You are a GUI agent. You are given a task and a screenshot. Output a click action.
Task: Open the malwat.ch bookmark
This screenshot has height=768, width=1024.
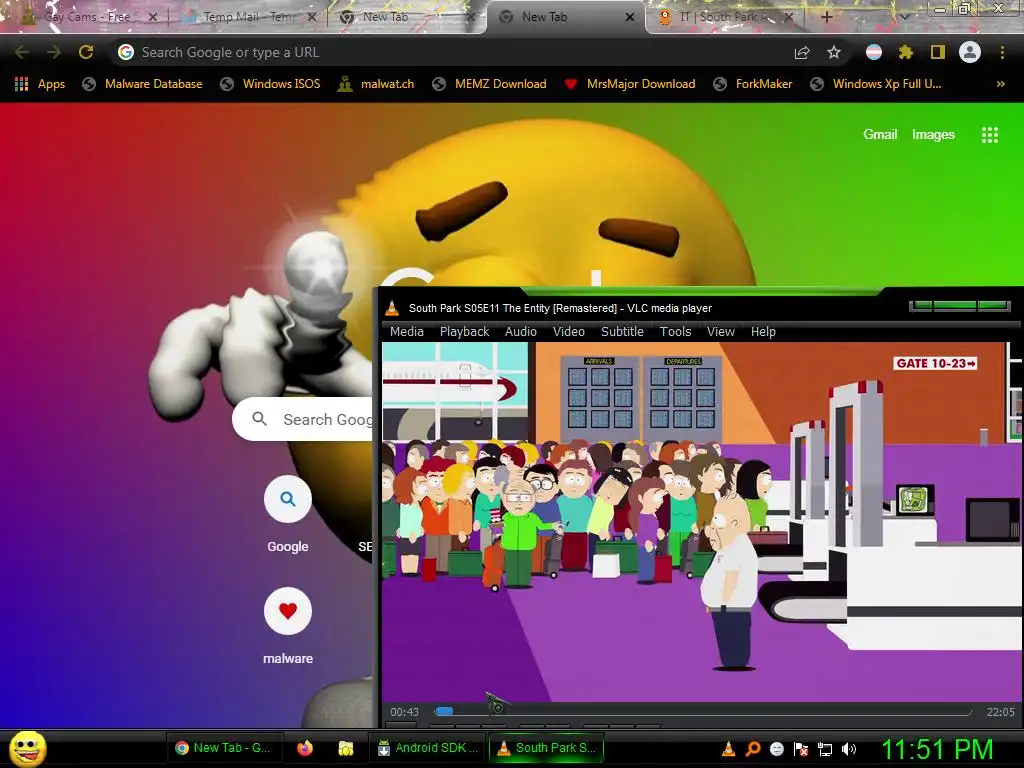point(376,84)
